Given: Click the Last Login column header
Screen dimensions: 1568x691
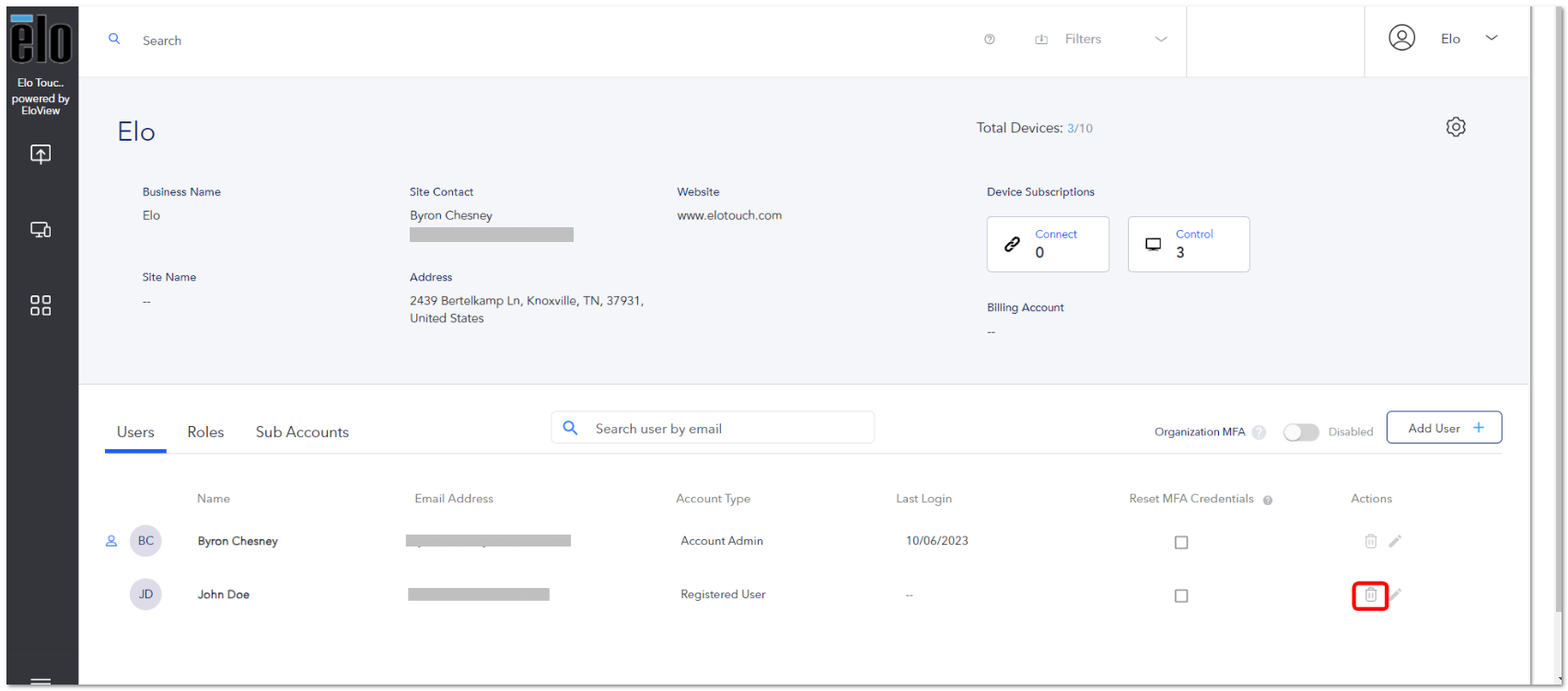Looking at the screenshot, I should [923, 499].
